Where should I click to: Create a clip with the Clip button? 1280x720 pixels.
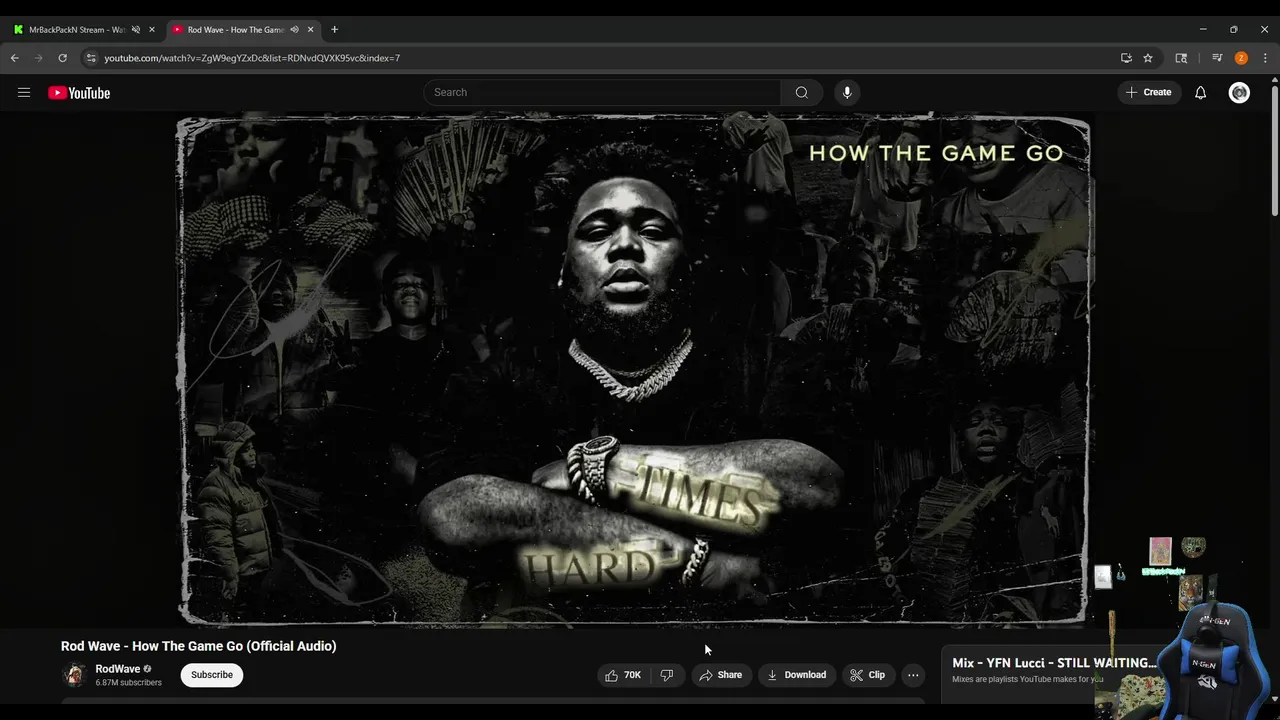coord(867,675)
